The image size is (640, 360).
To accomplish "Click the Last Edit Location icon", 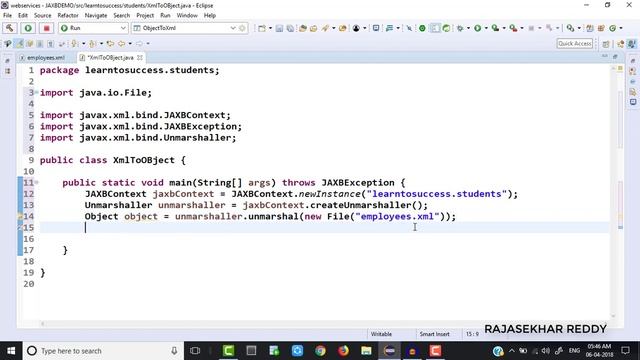I will click(110, 43).
